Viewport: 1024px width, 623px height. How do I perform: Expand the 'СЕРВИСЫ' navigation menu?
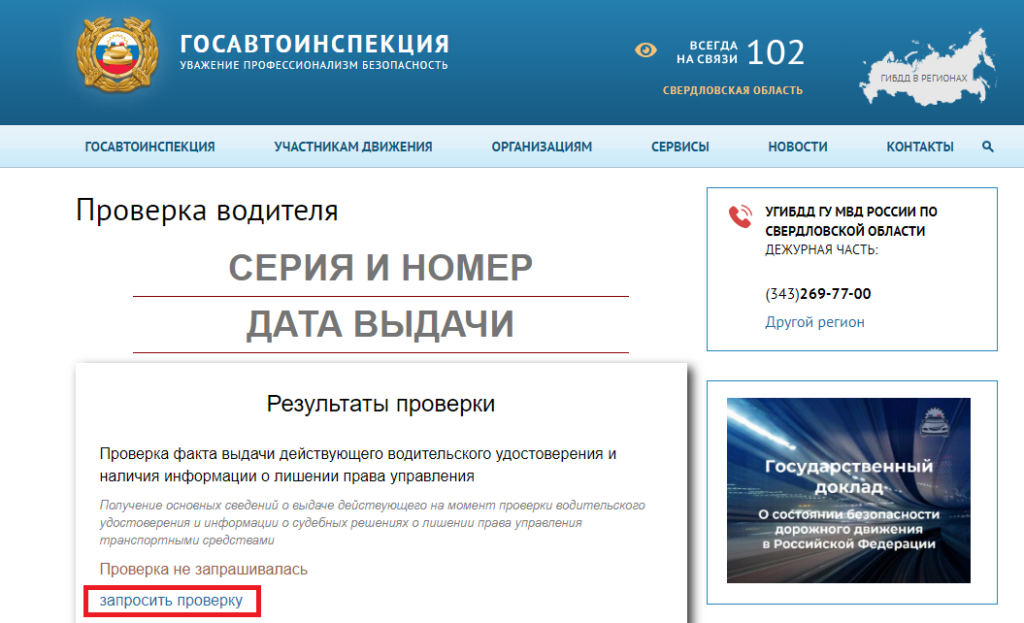[680, 147]
